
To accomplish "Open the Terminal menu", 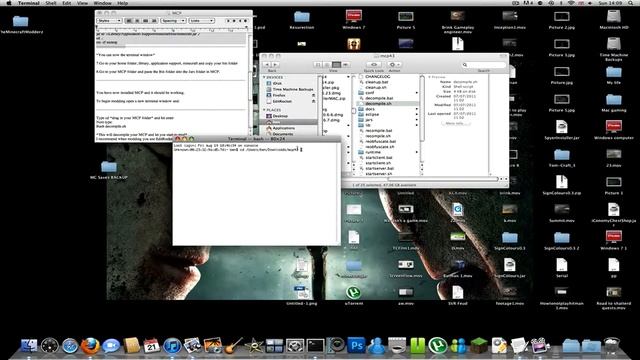I will (29, 3).
